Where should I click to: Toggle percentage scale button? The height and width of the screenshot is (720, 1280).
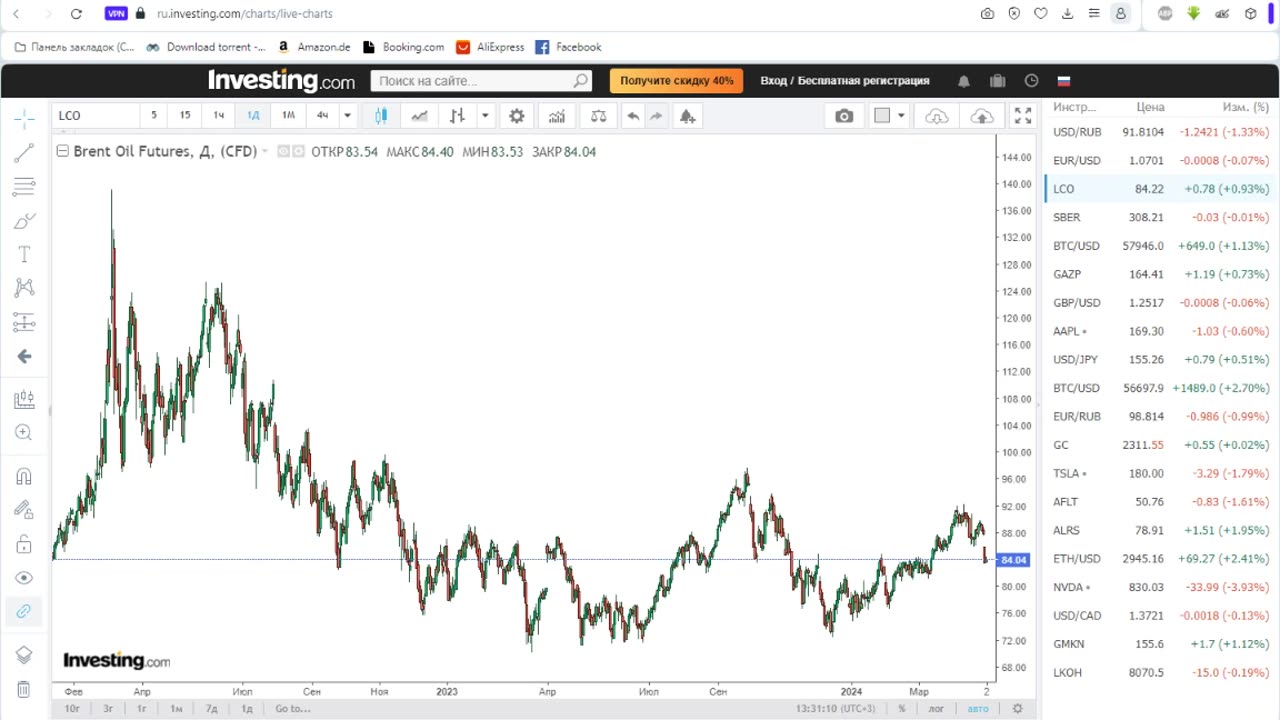coord(902,708)
